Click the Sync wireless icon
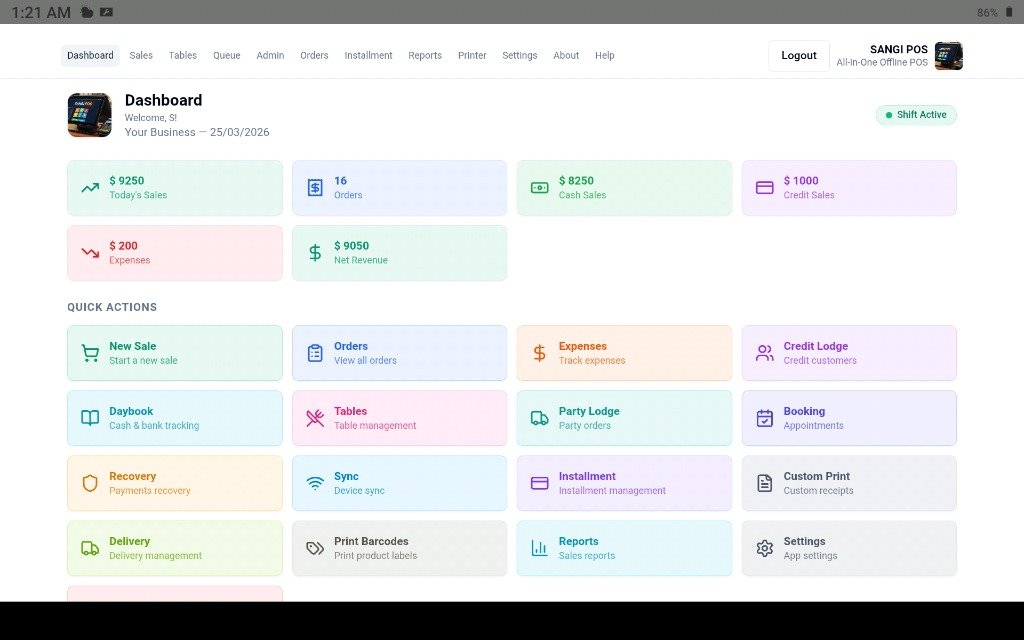1024x640 pixels. click(x=314, y=482)
